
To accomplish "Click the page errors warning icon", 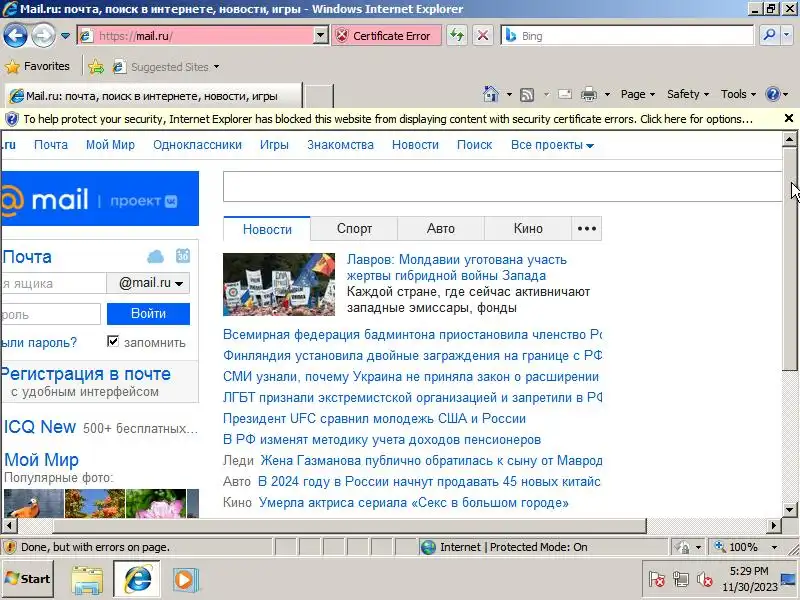I will coord(9,547).
